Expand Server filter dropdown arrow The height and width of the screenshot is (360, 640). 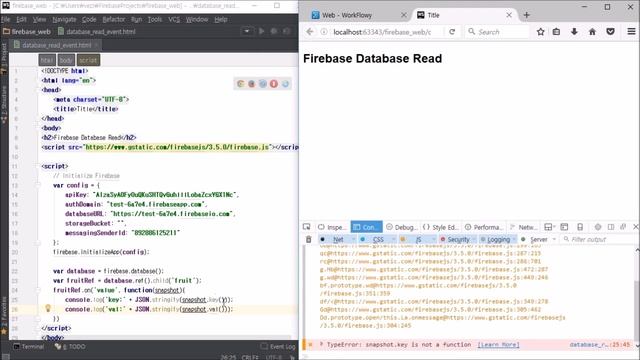[x=554, y=239]
